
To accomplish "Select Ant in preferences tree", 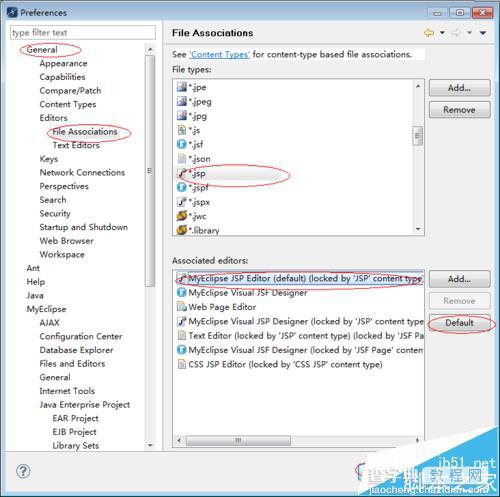I will point(33,268).
